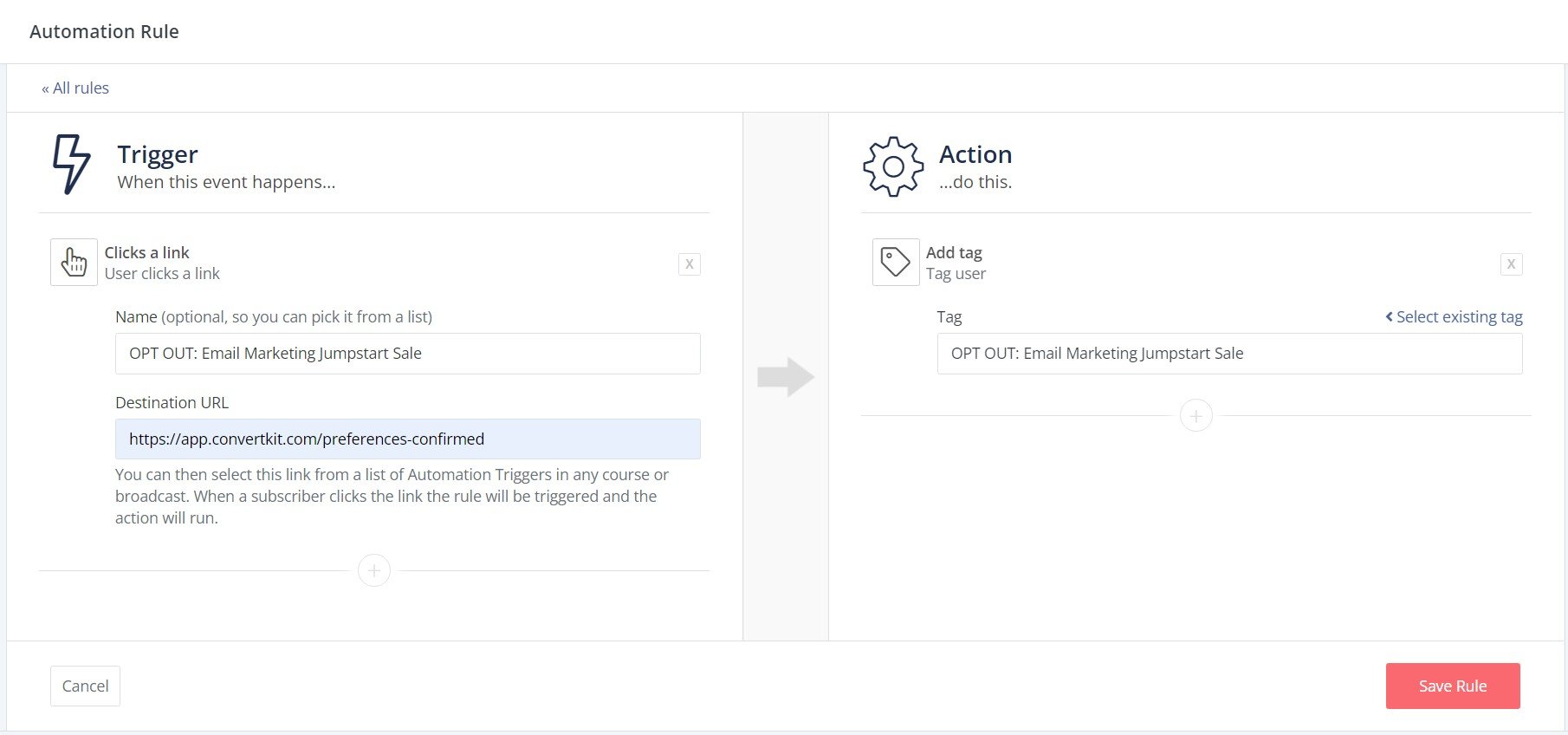1568x735 pixels.
Task: Click the Add tag action label
Action: pos(954,252)
